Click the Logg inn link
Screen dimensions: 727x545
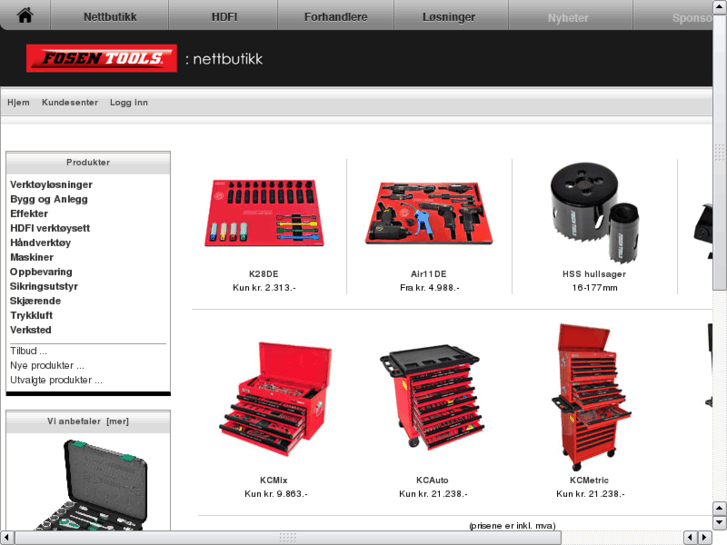coord(129,103)
